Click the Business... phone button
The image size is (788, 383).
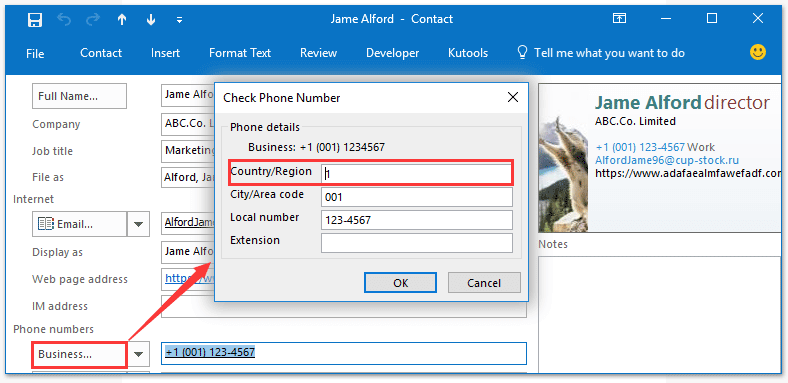tap(79, 354)
